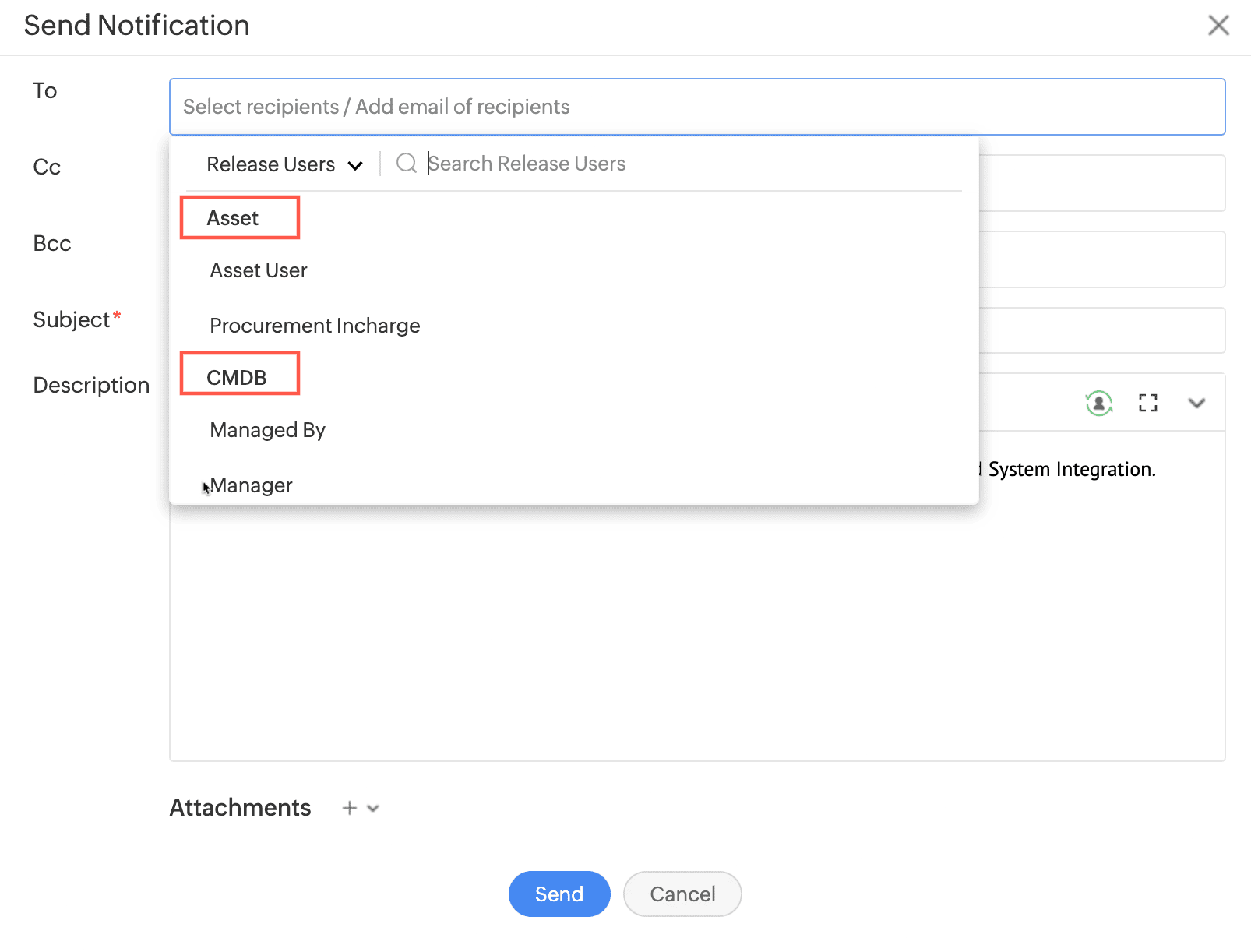Viewport: 1251px width, 952px height.
Task: Click the Asset group heading
Action: [x=232, y=218]
